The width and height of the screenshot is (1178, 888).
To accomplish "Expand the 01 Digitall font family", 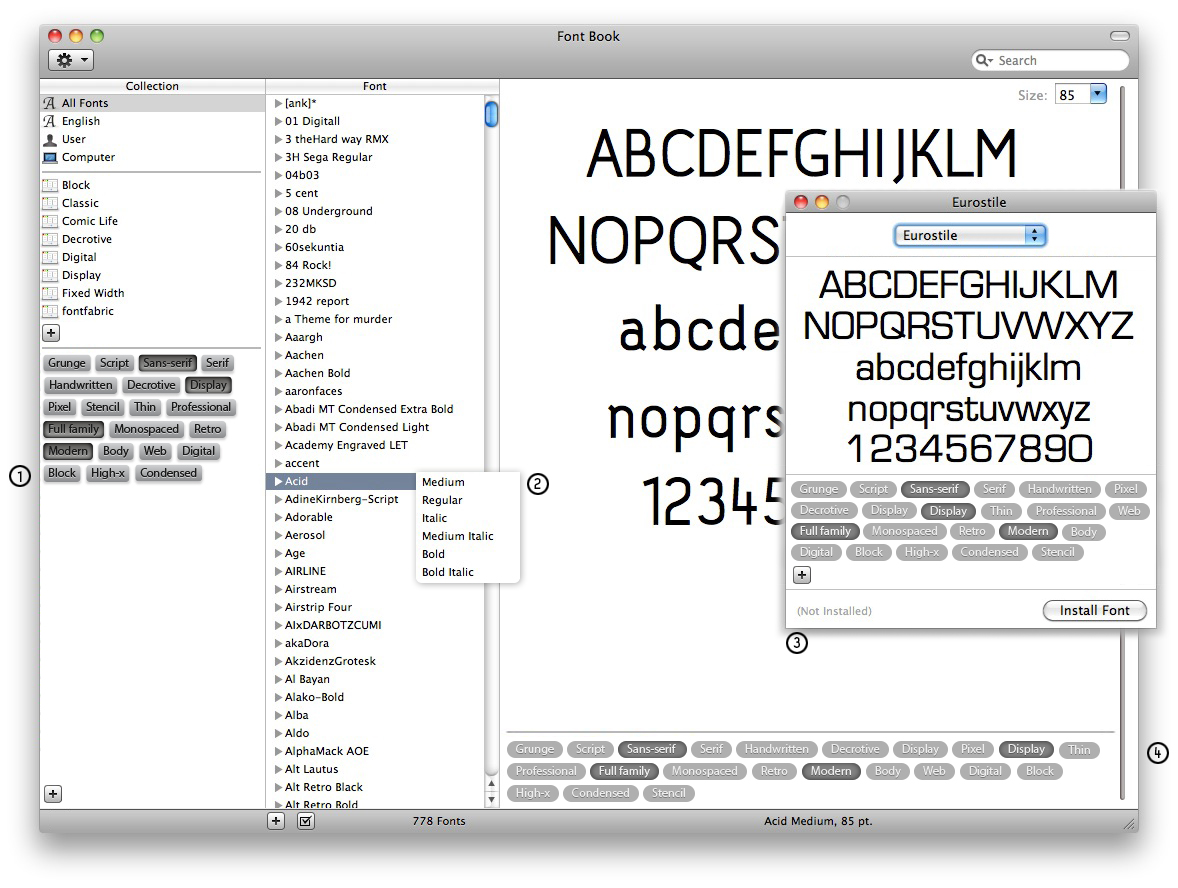I will point(279,121).
